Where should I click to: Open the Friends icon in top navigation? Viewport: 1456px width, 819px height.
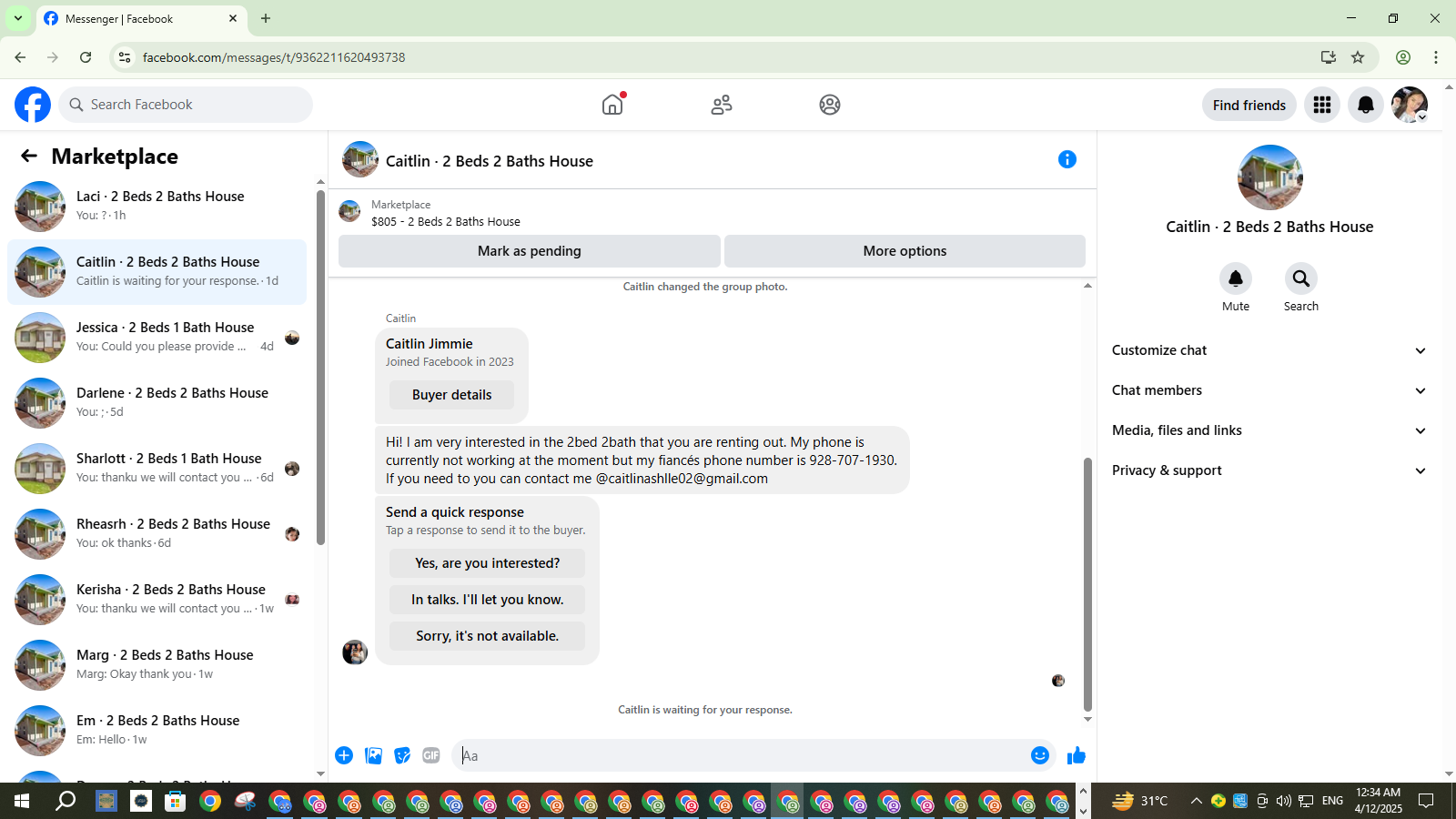pos(722,105)
